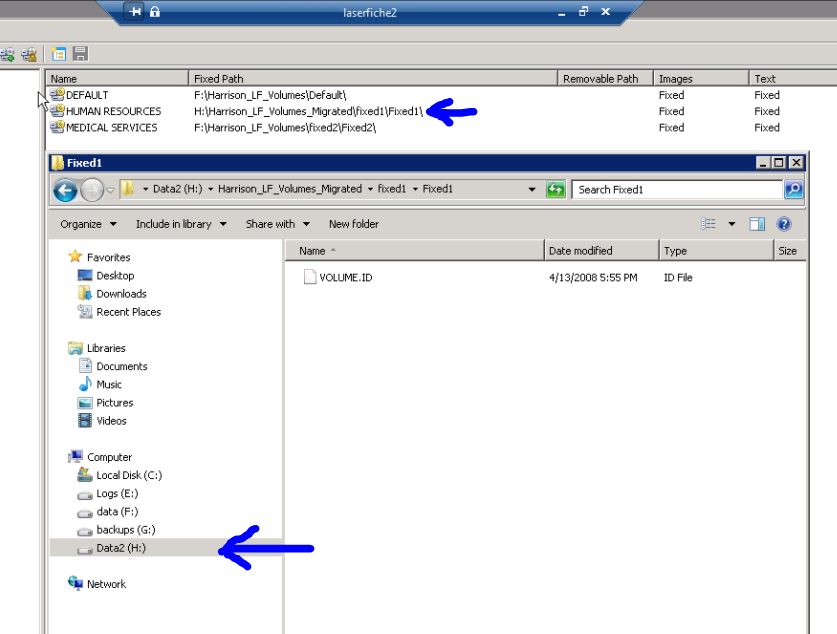Expand Harrison_LF_Volumes_Migrated breadcrumb arrow
Image resolution: width=837 pixels, height=634 pixels.
pyautogui.click(x=370, y=189)
